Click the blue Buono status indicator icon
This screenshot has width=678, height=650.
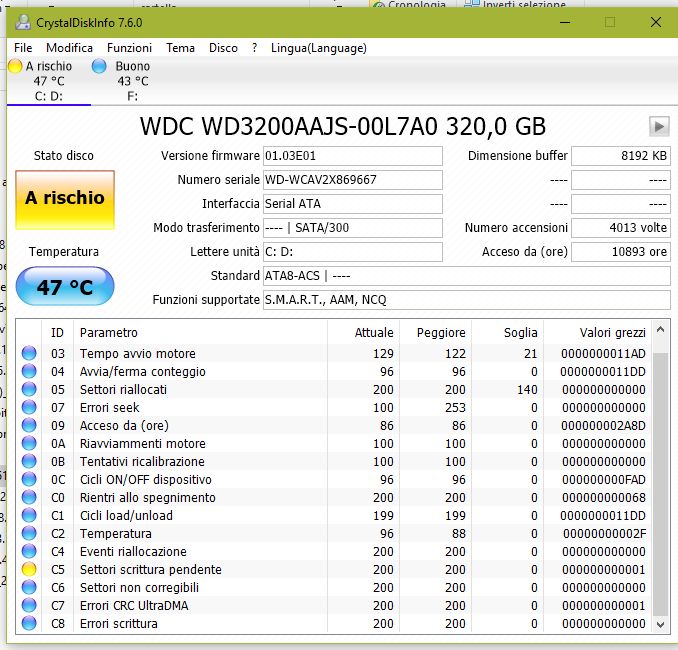[99, 66]
